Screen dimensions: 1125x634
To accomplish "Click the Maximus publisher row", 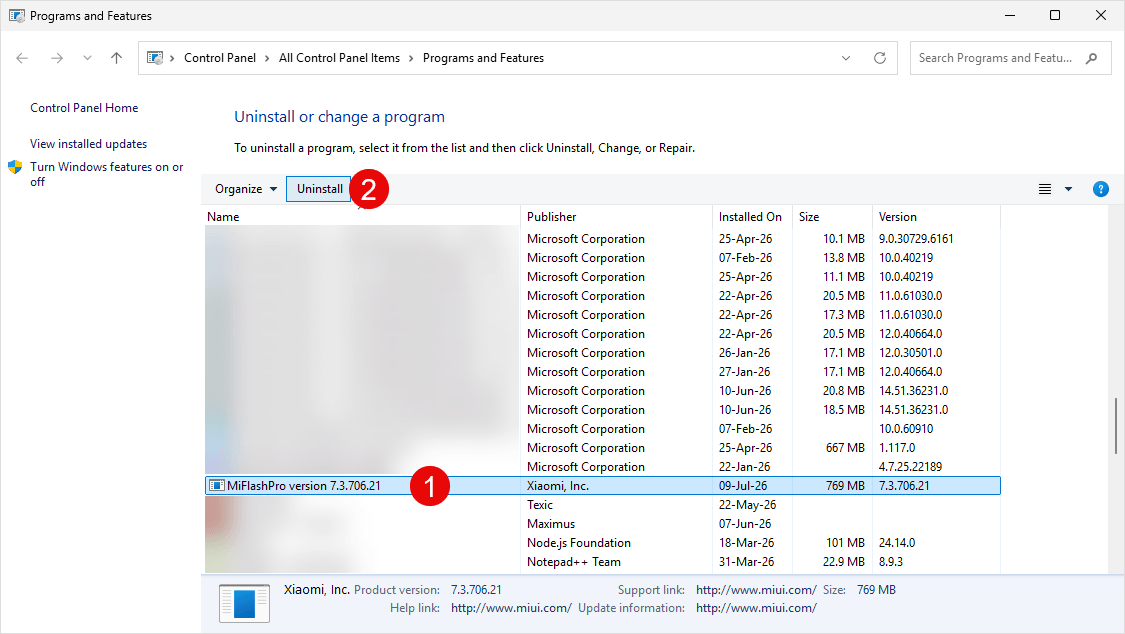I will 551,524.
